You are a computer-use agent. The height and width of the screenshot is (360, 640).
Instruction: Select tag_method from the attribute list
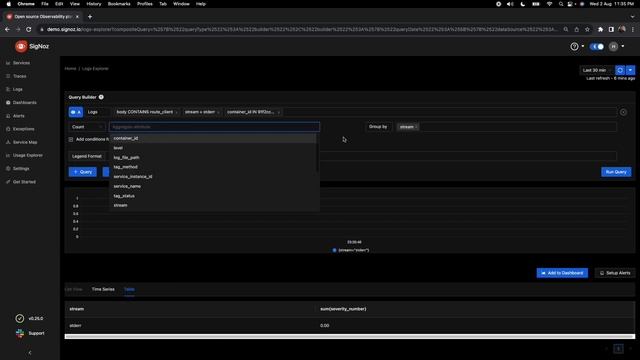coord(212,167)
